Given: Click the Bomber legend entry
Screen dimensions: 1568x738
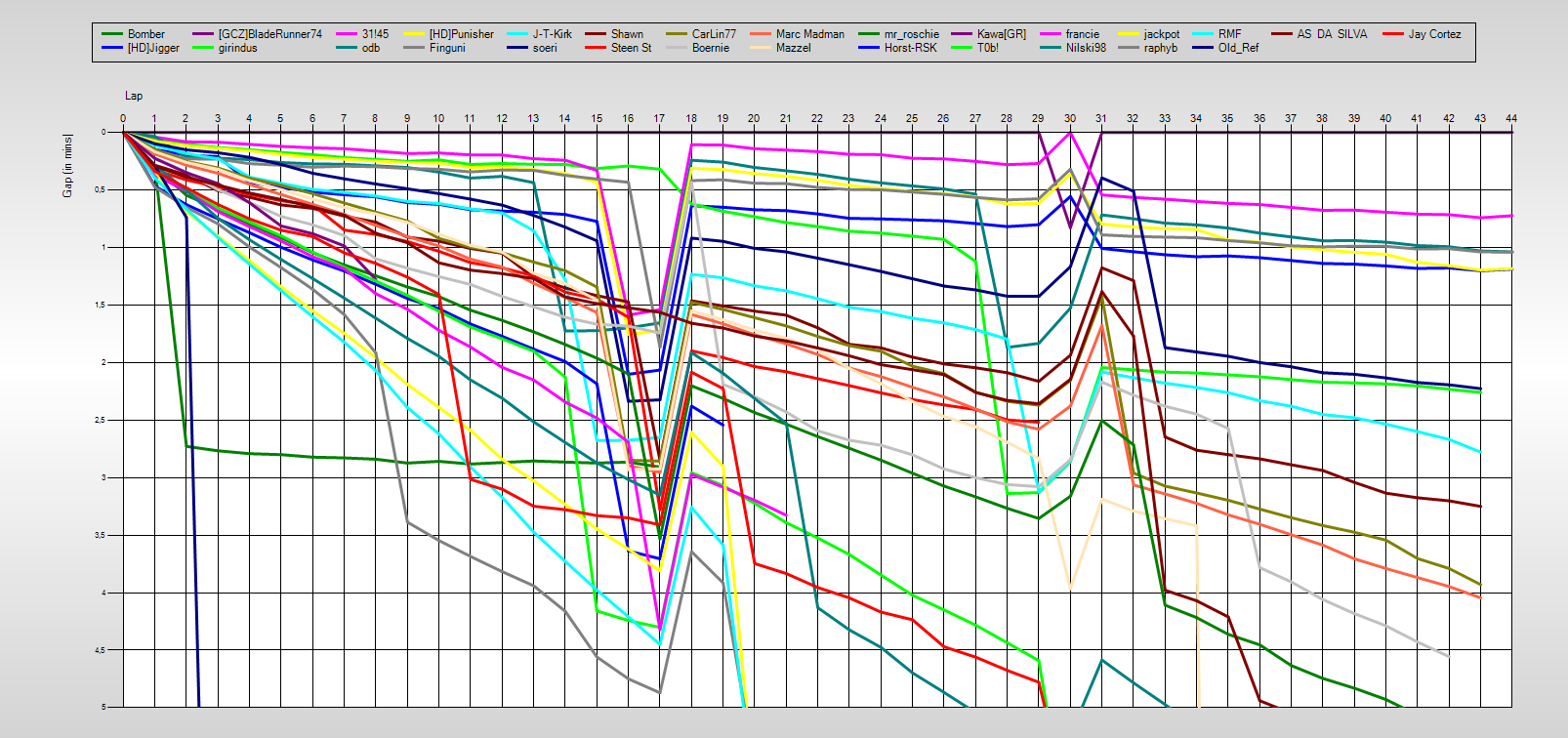Looking at the screenshot, I should pyautogui.click(x=145, y=34).
